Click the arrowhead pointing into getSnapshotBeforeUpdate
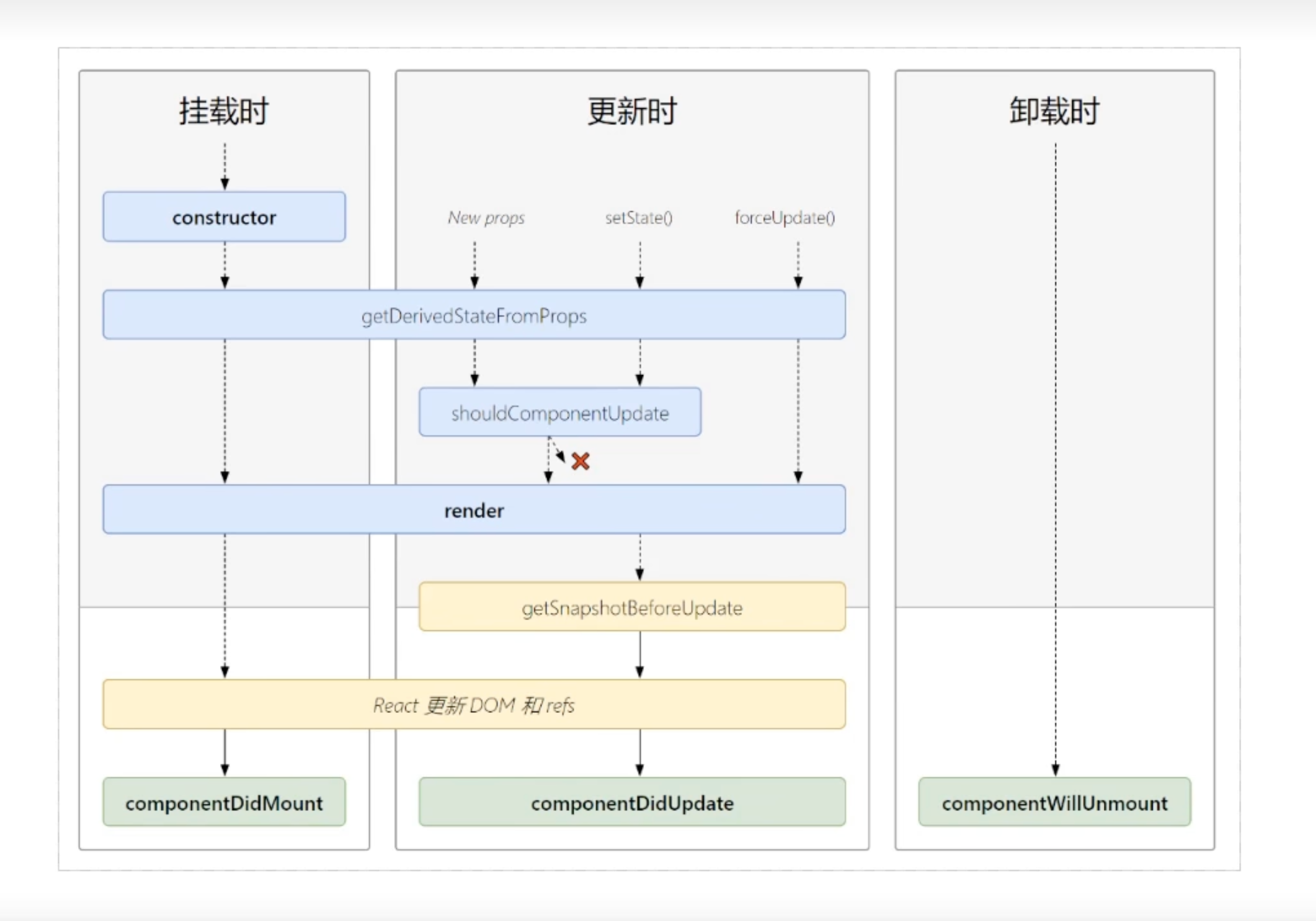This screenshot has height=921, width=1316. 639,574
